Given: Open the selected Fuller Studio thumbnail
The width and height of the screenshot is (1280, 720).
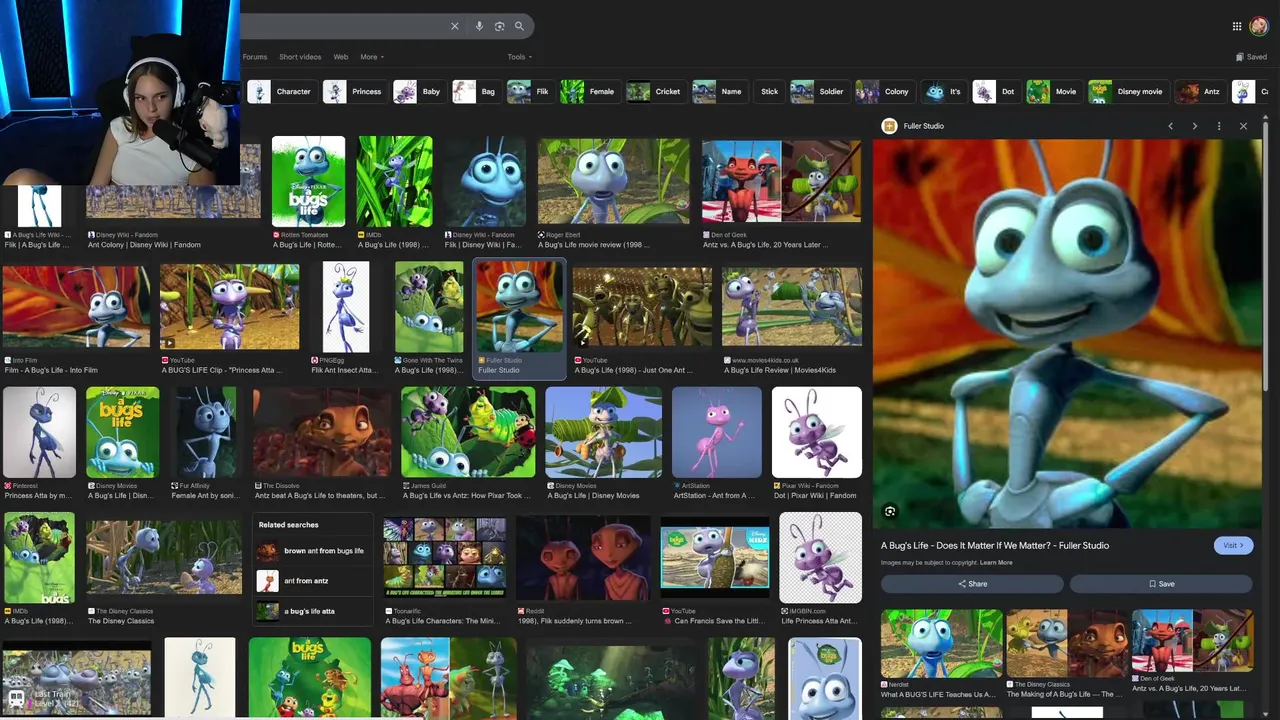Looking at the screenshot, I should tap(519, 308).
